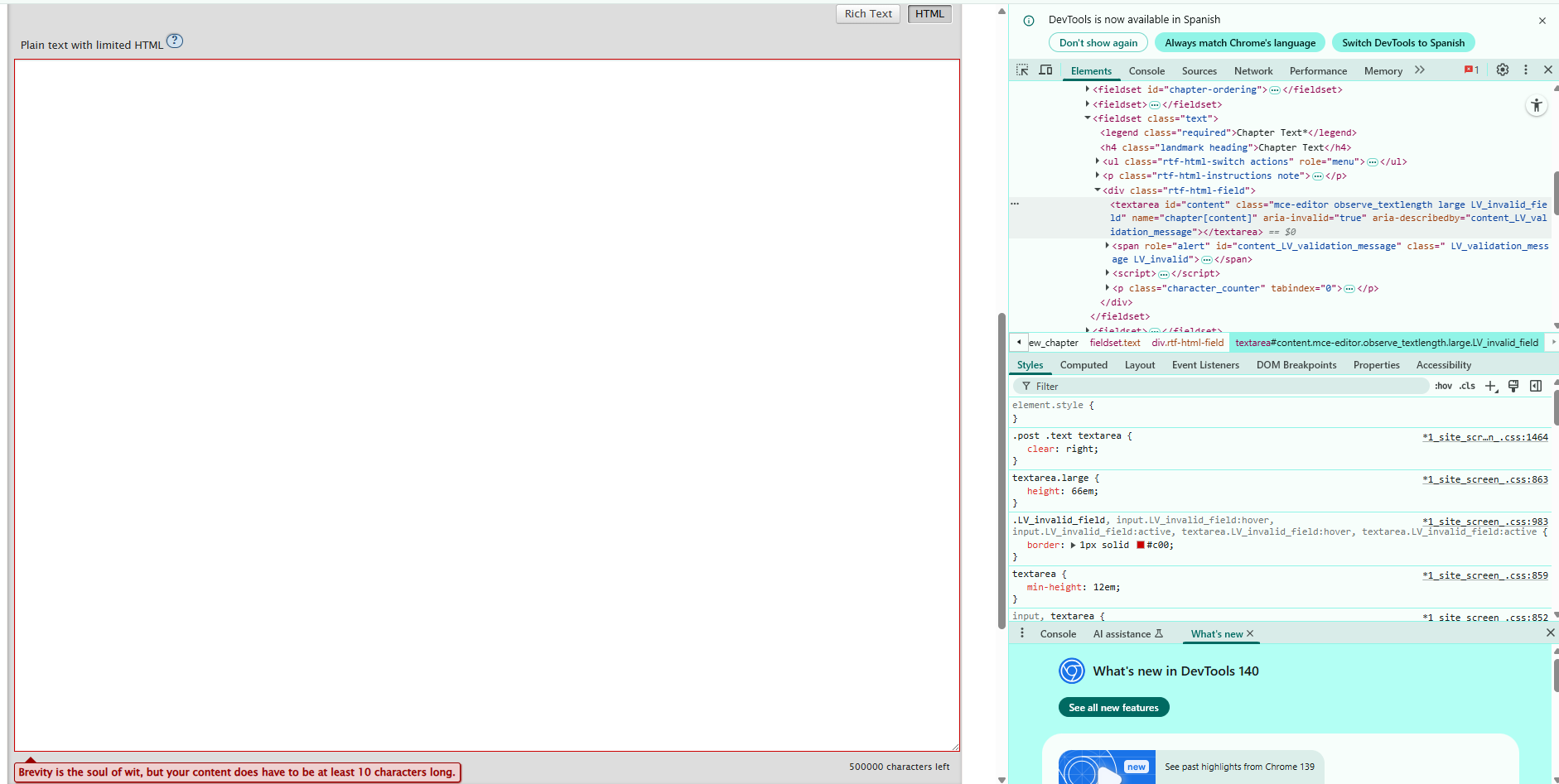Close the bottom drawer panel
Image resolution: width=1559 pixels, height=784 pixels.
(1551, 632)
